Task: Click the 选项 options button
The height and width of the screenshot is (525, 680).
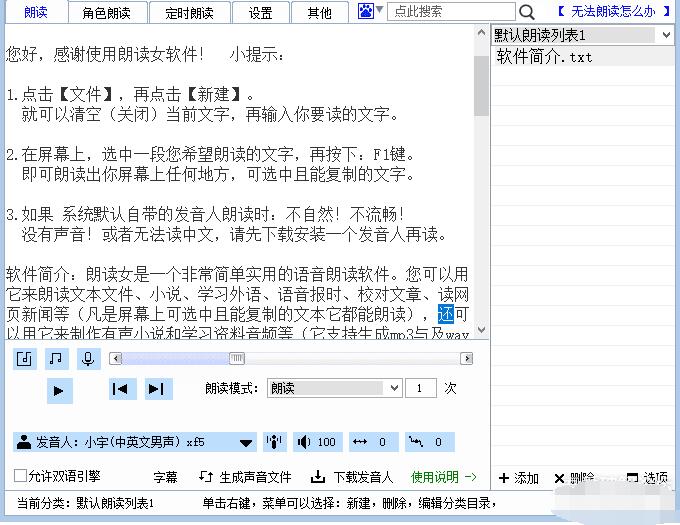Action: [647, 478]
